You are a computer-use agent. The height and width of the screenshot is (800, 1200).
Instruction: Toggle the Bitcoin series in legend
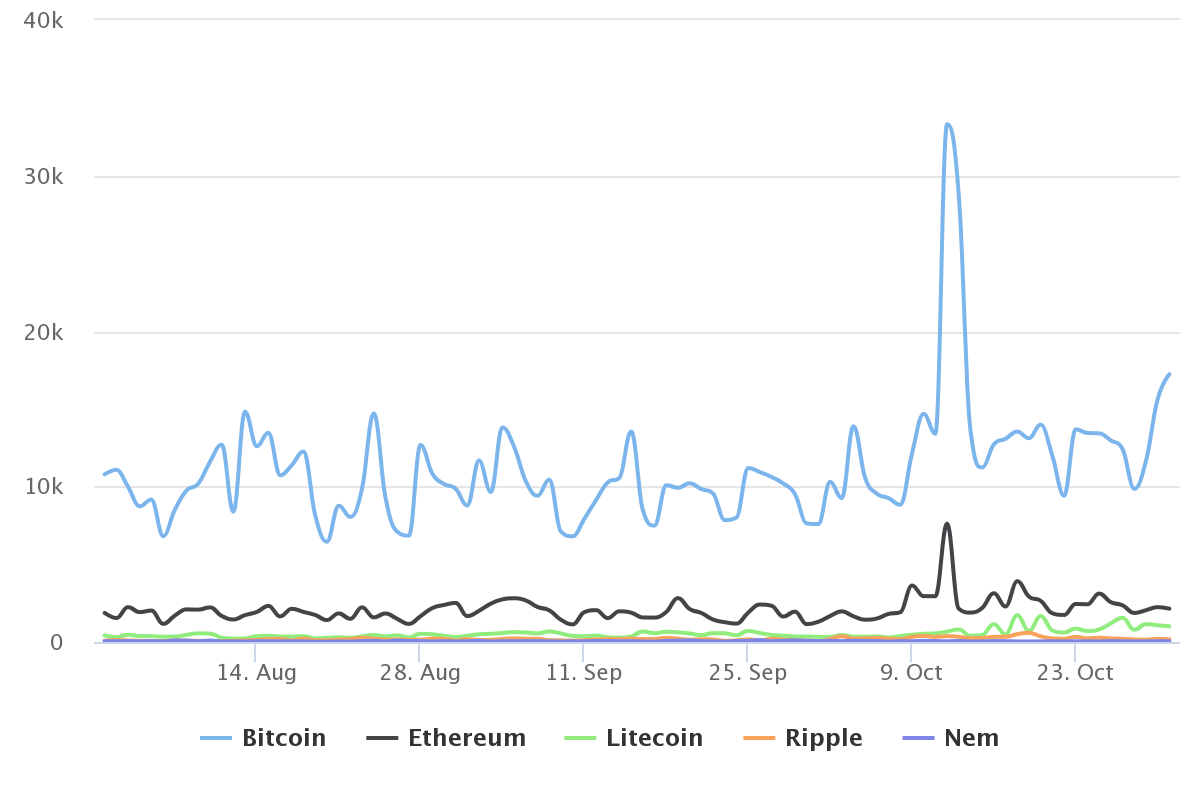283,738
